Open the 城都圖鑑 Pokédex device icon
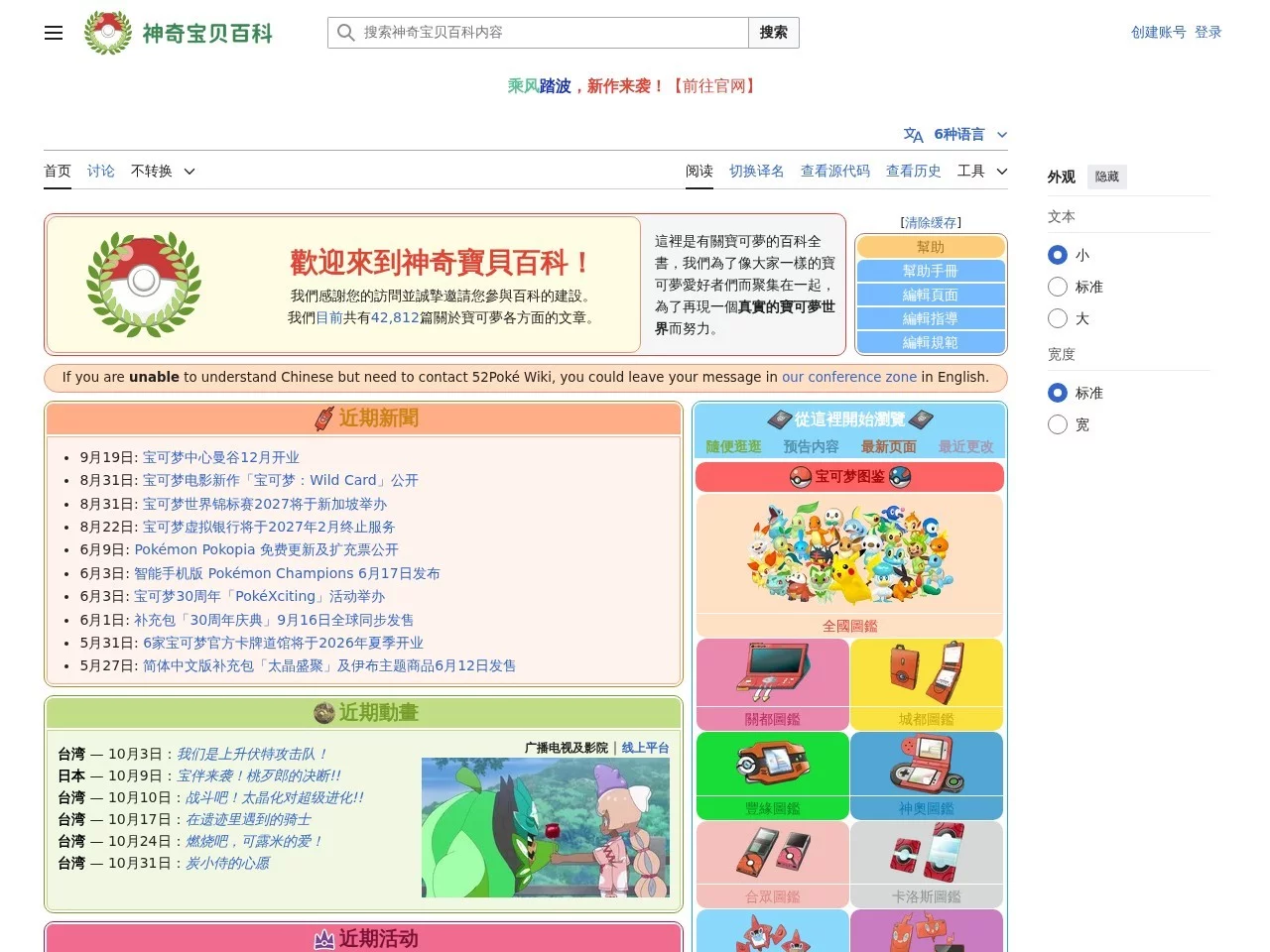 click(927, 673)
